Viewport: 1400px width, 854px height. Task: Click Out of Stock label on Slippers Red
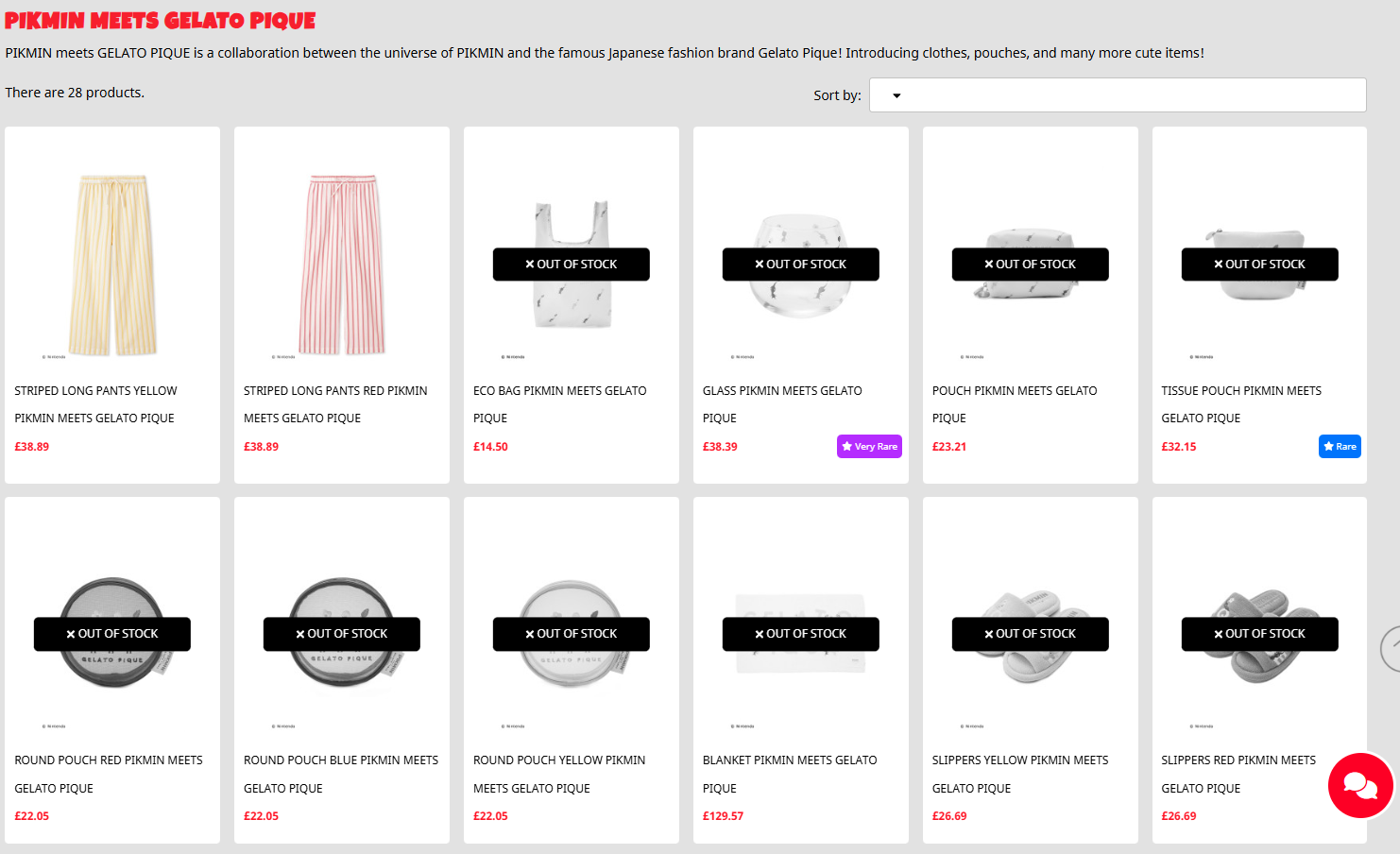tap(1260, 634)
